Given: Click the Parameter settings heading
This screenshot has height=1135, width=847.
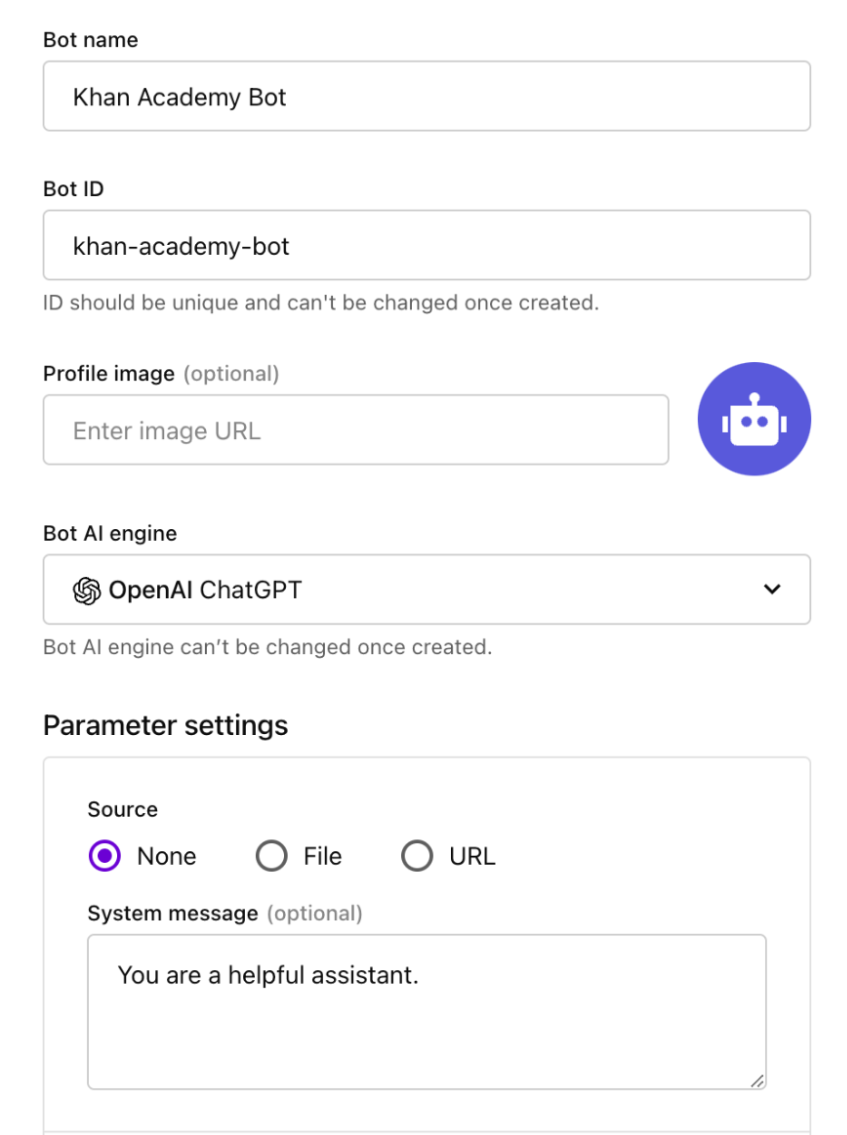Looking at the screenshot, I should pos(165,725).
